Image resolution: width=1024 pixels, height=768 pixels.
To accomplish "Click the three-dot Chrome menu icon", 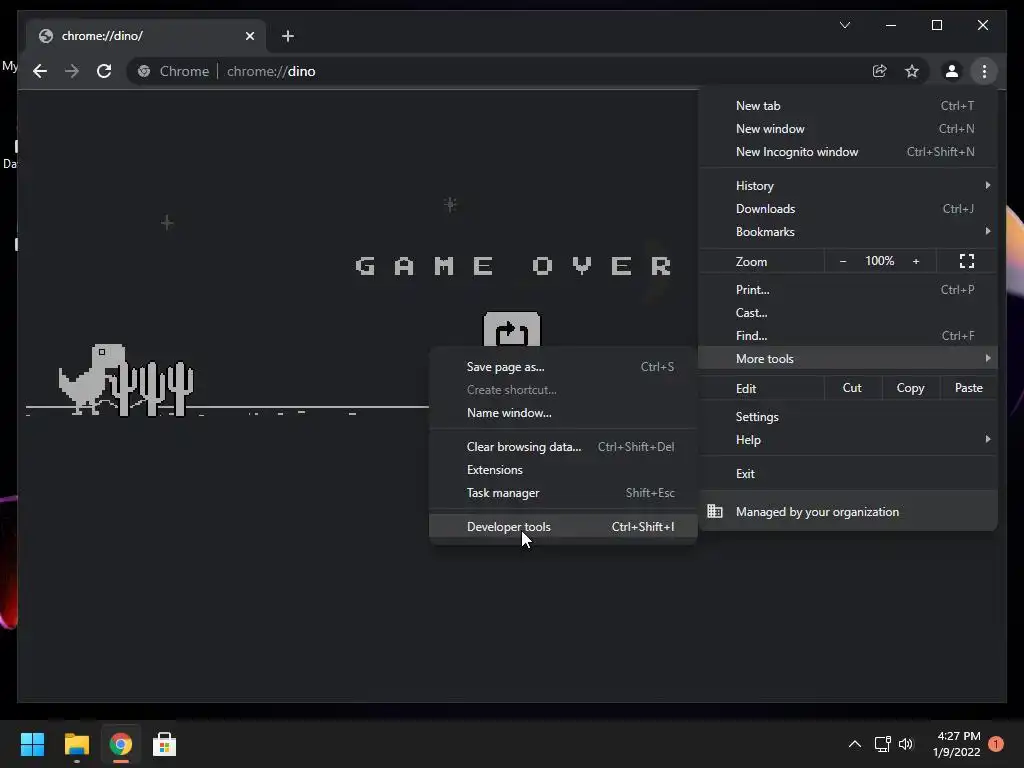I will [x=984, y=71].
